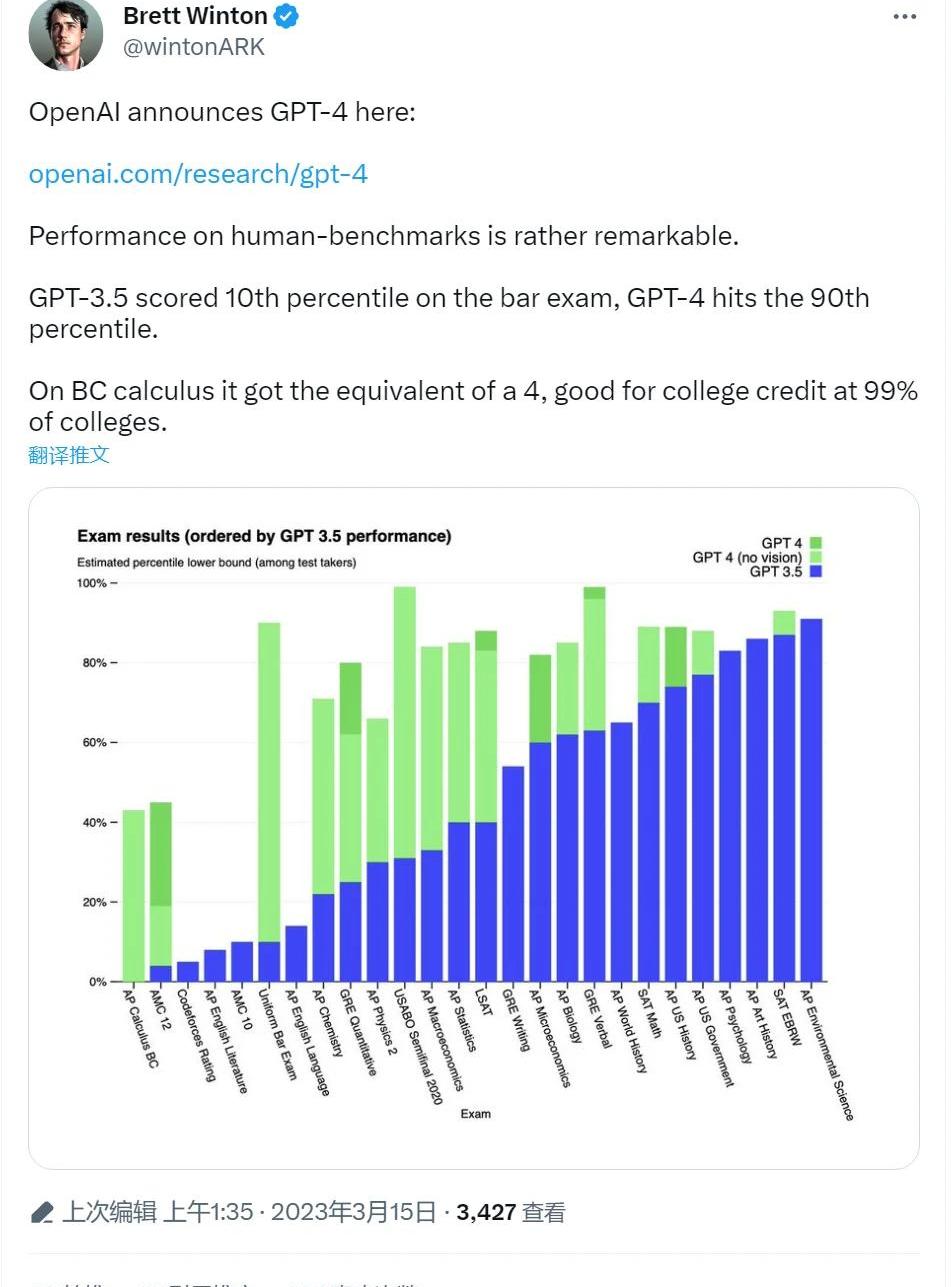The image size is (951, 1287).
Task: Open the @wintonARK handle link
Action: pyautogui.click(x=193, y=47)
